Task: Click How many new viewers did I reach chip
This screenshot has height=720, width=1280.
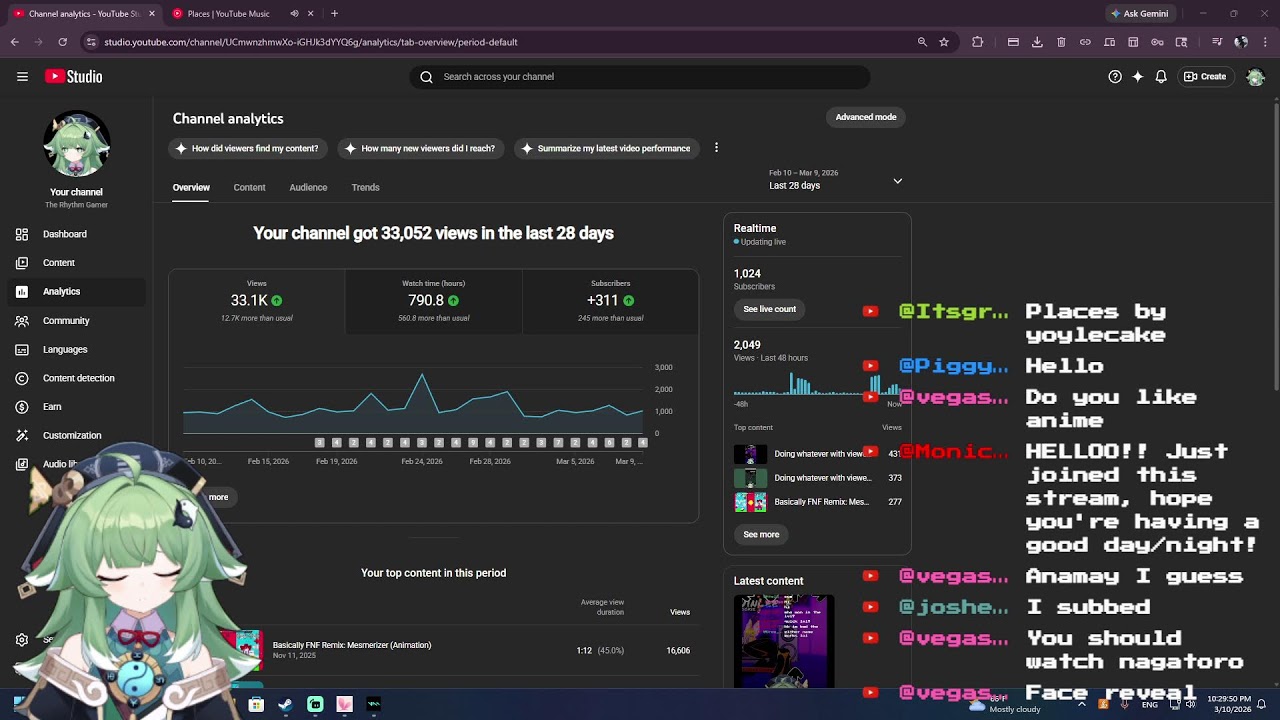Action: pyautogui.click(x=420, y=148)
